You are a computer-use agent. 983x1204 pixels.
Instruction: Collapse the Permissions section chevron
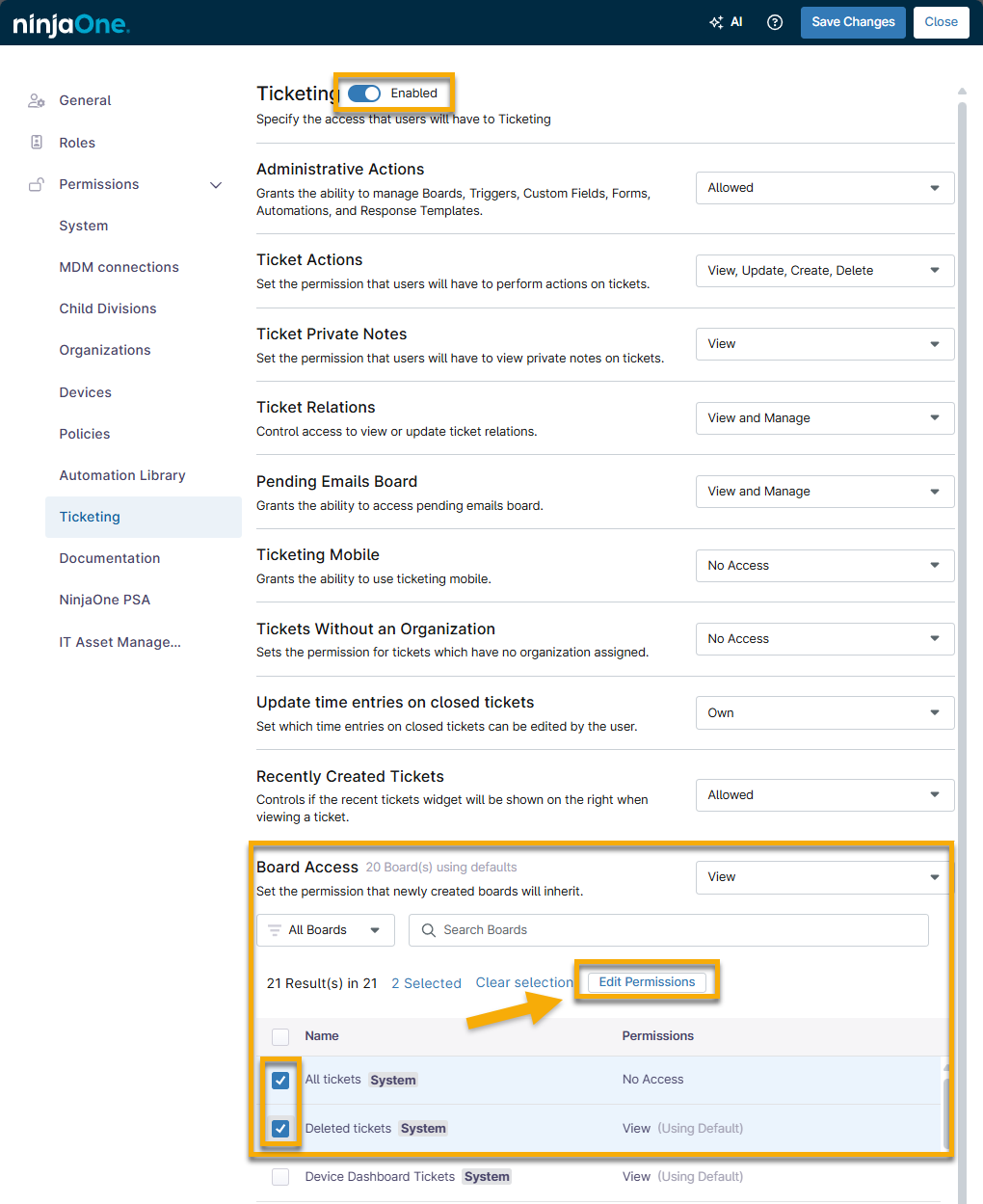click(216, 185)
